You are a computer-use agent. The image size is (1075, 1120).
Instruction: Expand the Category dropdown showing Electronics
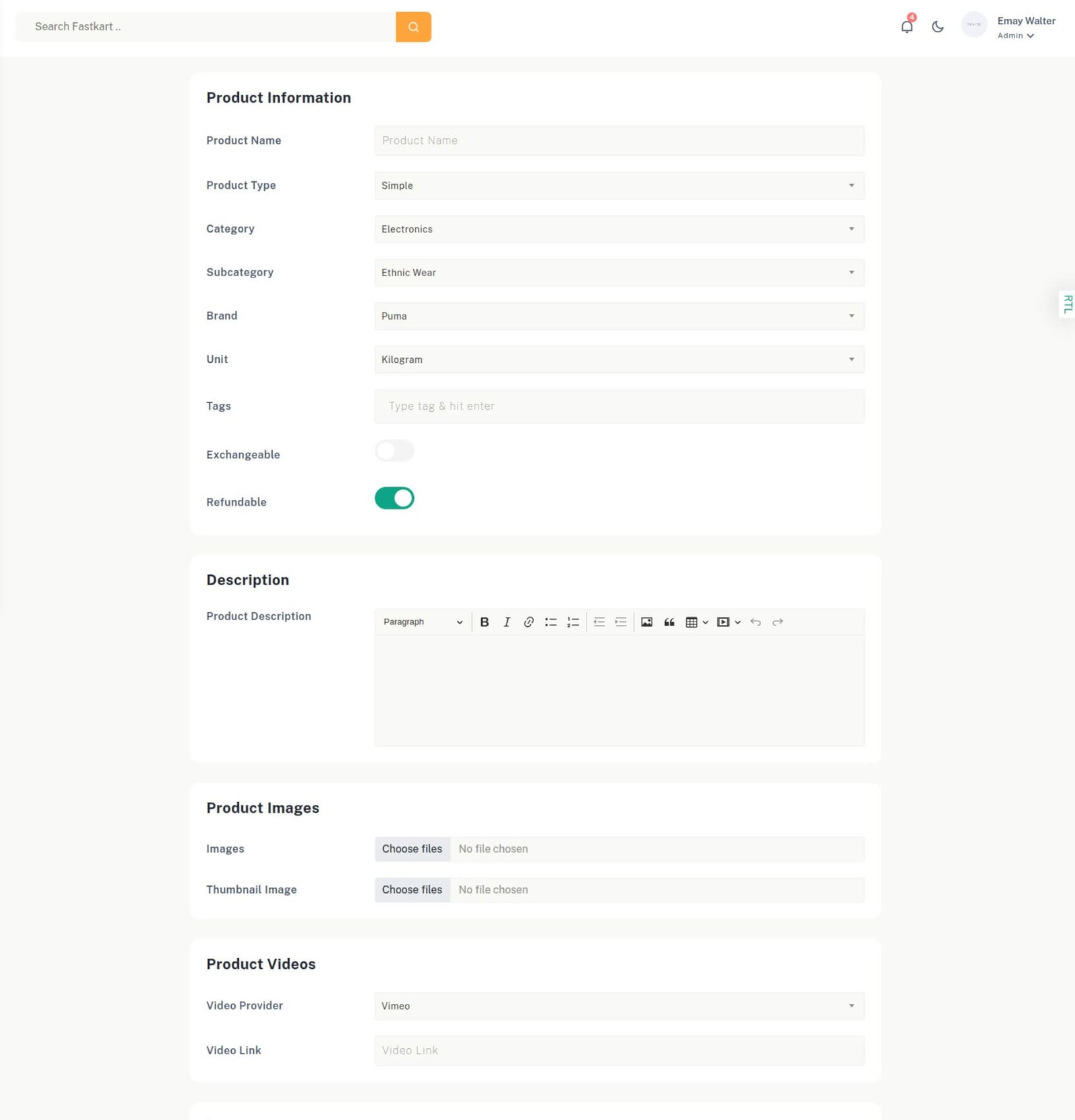[619, 229]
